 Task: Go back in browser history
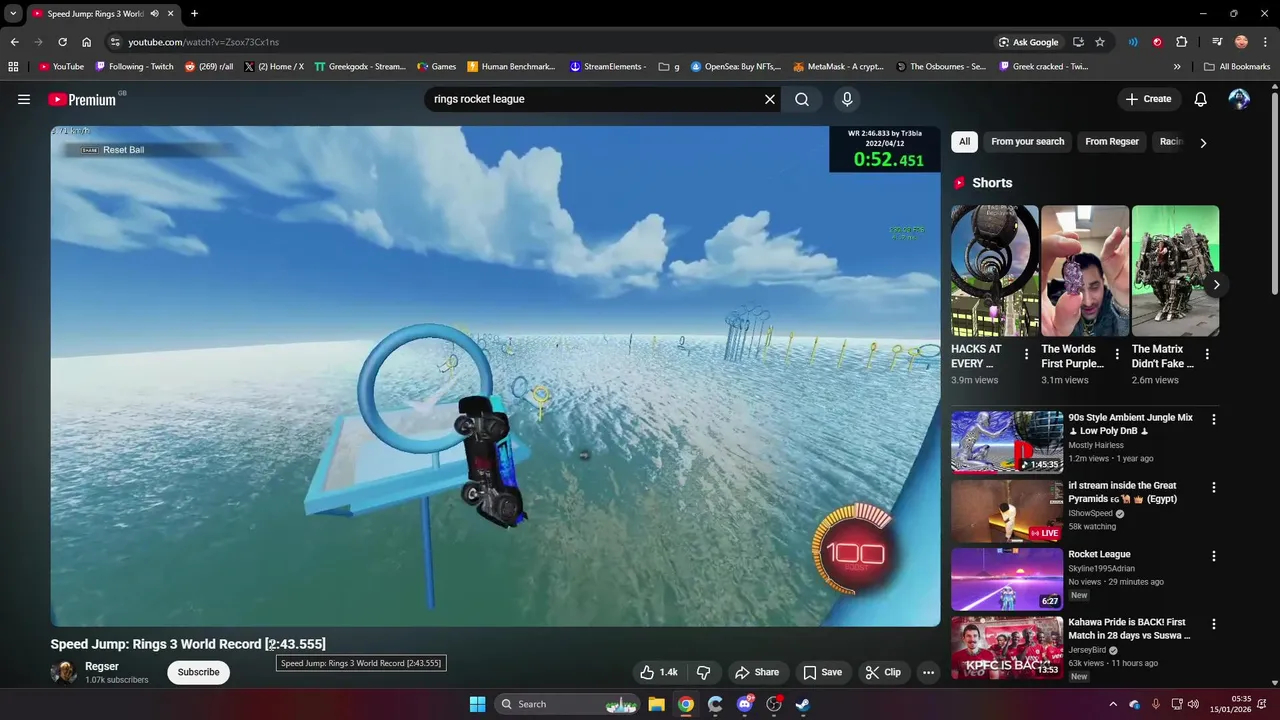coord(14,42)
